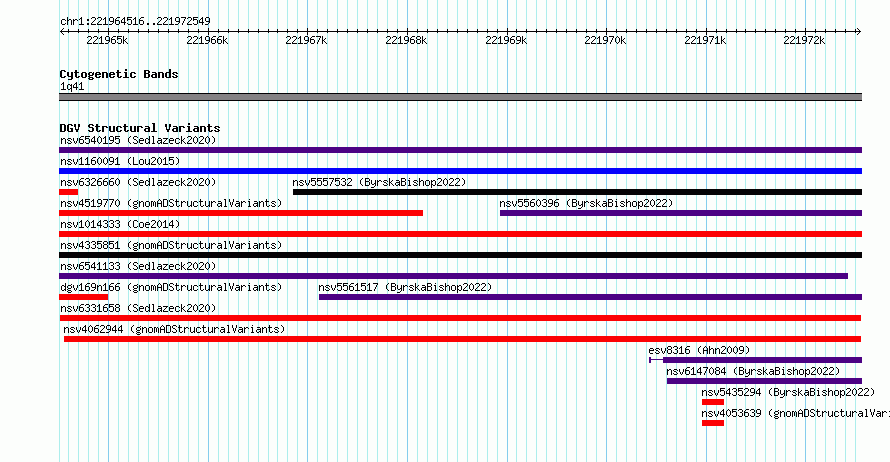Screen dimensions: 890x462
Task: Click the 221967k ruler tick label
Action: pyautogui.click(x=307, y=40)
